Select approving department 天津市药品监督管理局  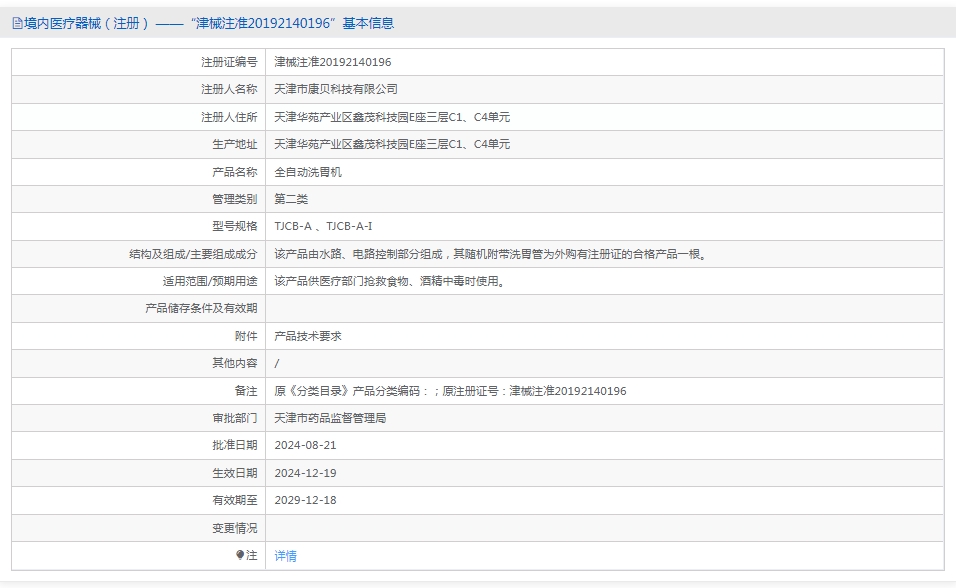[x=330, y=418]
